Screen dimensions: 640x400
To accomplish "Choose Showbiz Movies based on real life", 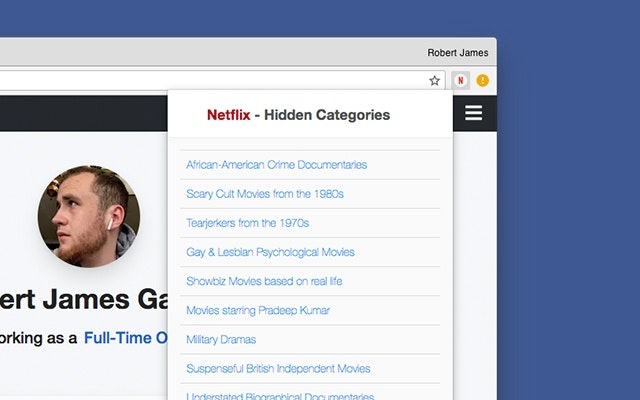I will pyautogui.click(x=264, y=281).
